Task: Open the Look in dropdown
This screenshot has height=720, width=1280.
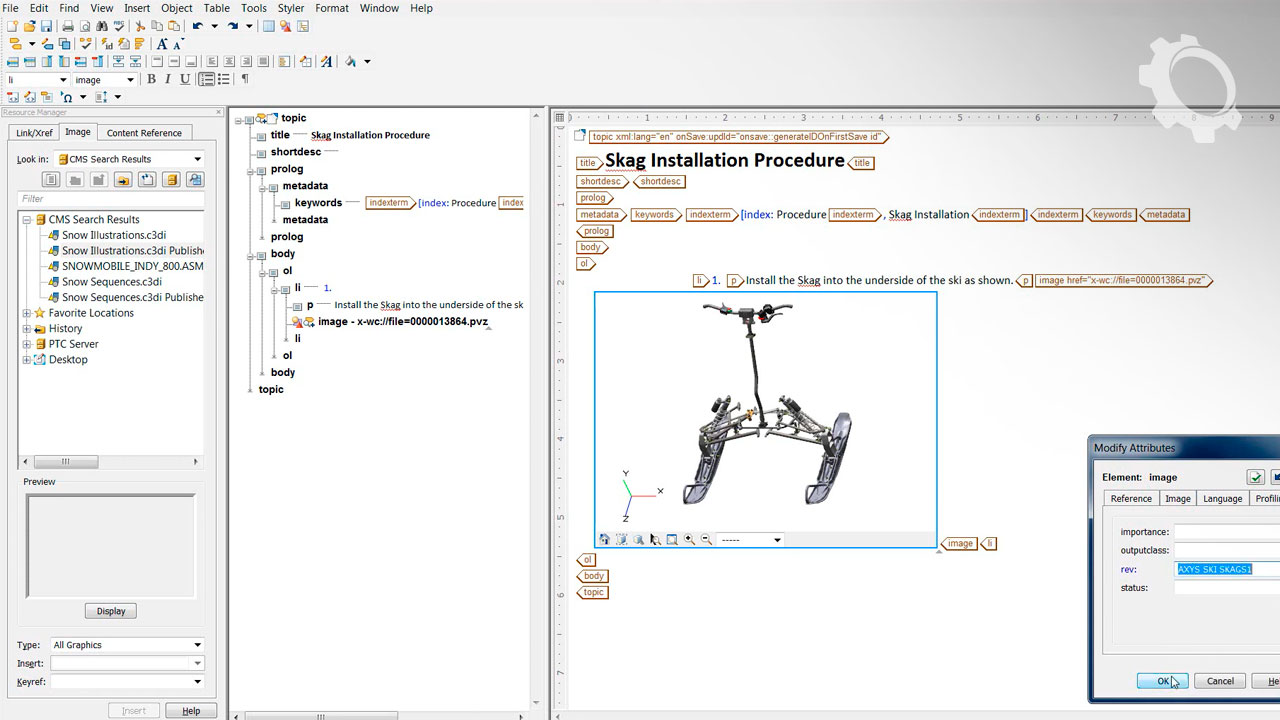Action: [197, 159]
